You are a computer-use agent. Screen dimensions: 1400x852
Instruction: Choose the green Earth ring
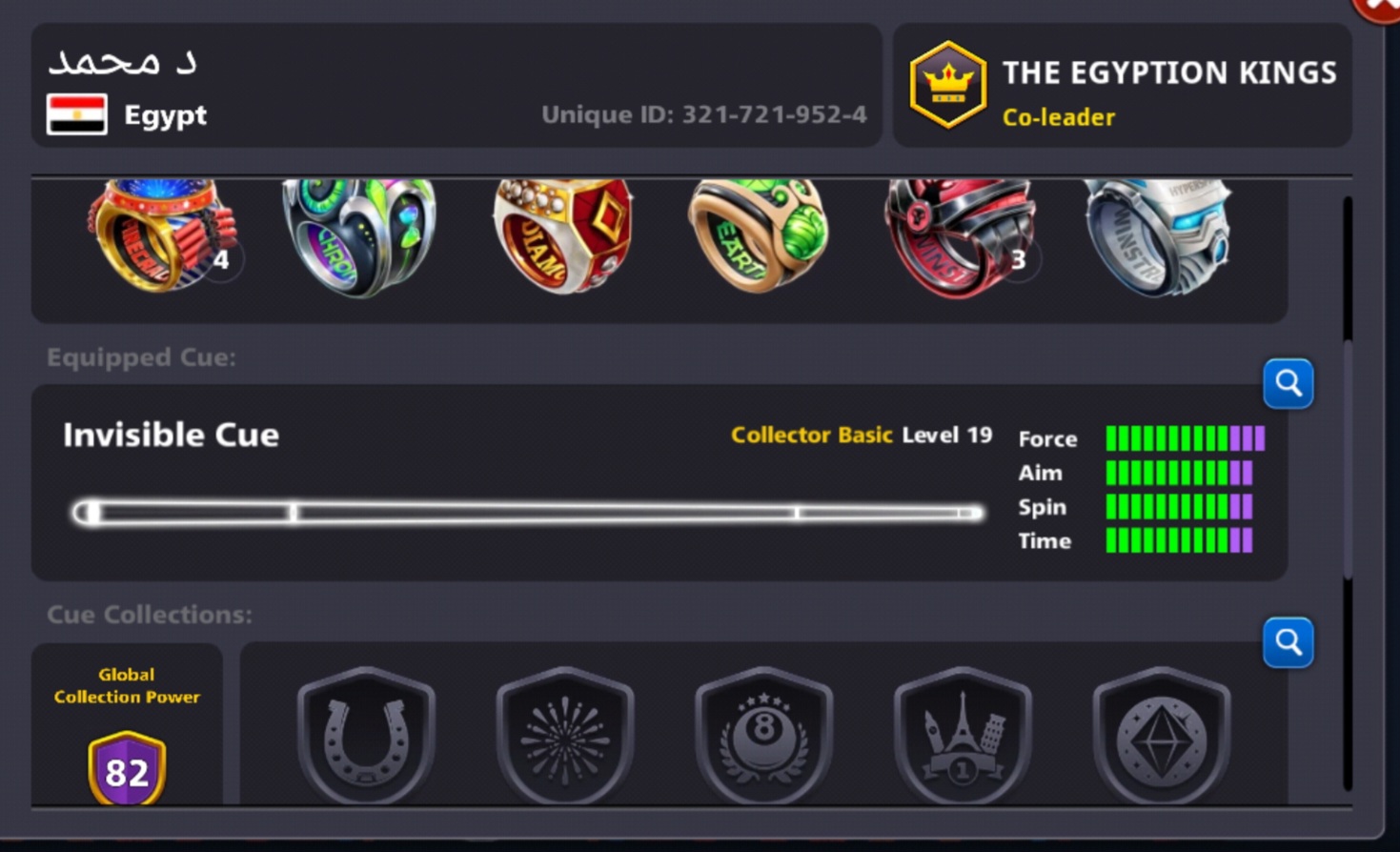point(758,234)
